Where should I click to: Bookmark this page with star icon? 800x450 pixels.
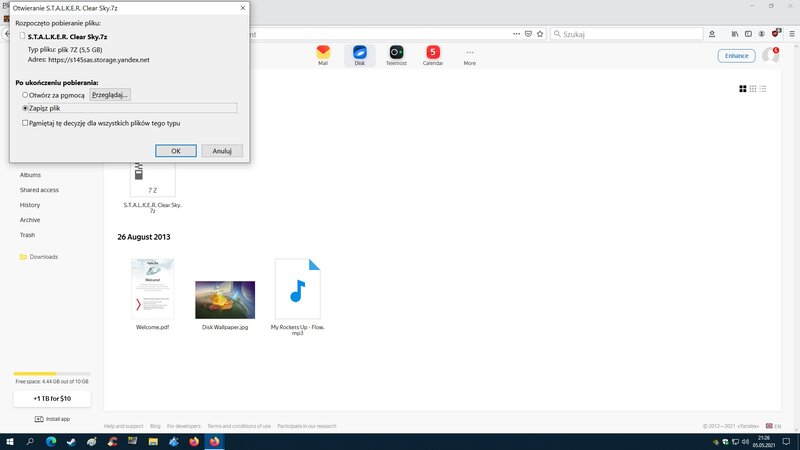click(x=540, y=34)
